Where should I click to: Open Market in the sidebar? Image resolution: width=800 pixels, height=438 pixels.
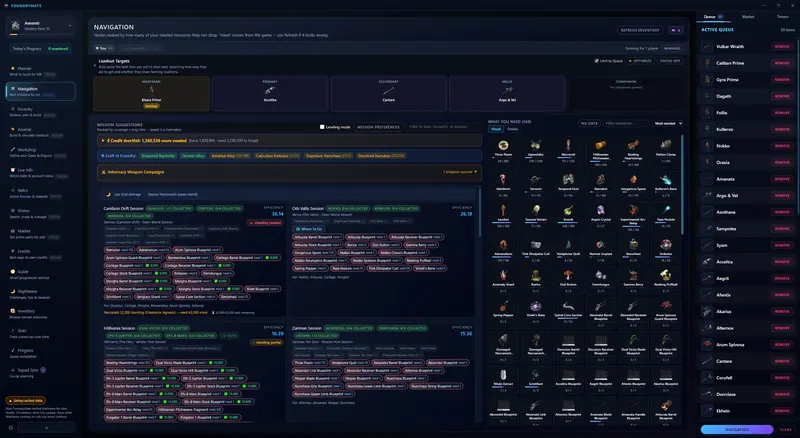pyautogui.click(x=40, y=233)
